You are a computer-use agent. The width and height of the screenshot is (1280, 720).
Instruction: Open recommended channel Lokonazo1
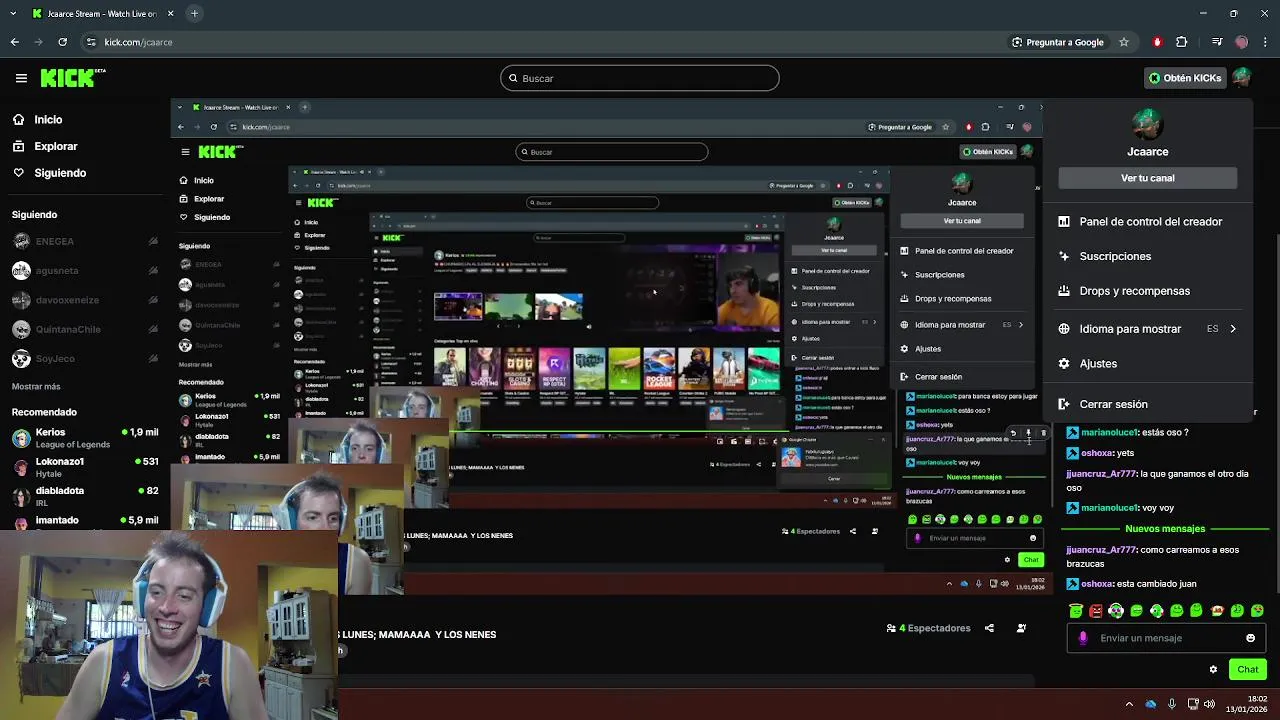tap(85, 467)
